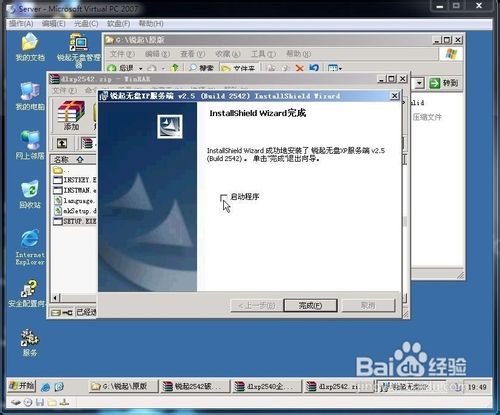Screen dimensions: 500x415
Task: Minimize the Explorer window
Action: 437,40
